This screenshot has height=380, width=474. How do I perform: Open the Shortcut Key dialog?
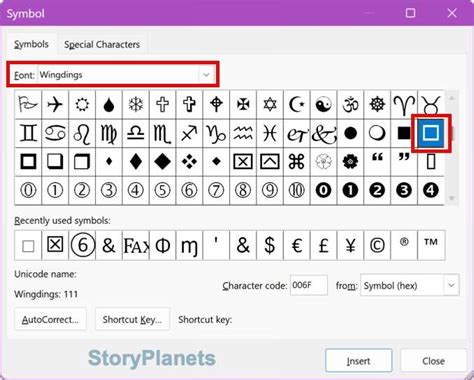132,319
